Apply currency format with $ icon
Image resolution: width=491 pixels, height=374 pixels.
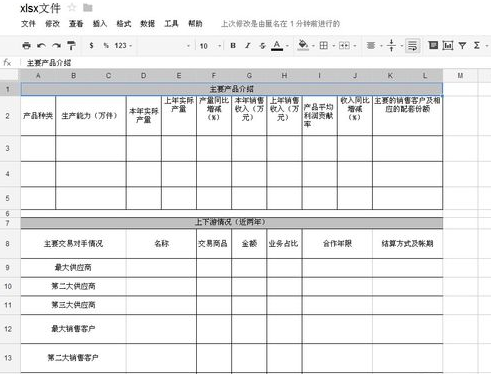(91, 46)
